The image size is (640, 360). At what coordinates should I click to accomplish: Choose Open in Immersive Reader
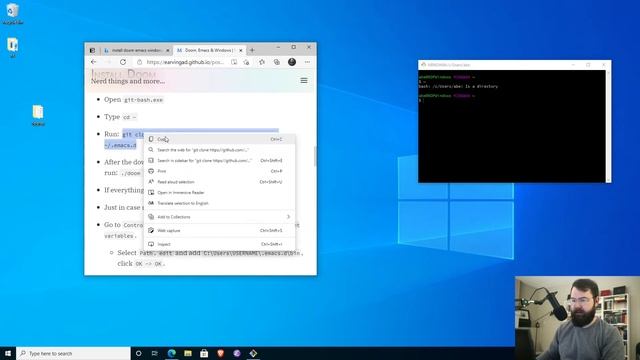tap(219, 192)
